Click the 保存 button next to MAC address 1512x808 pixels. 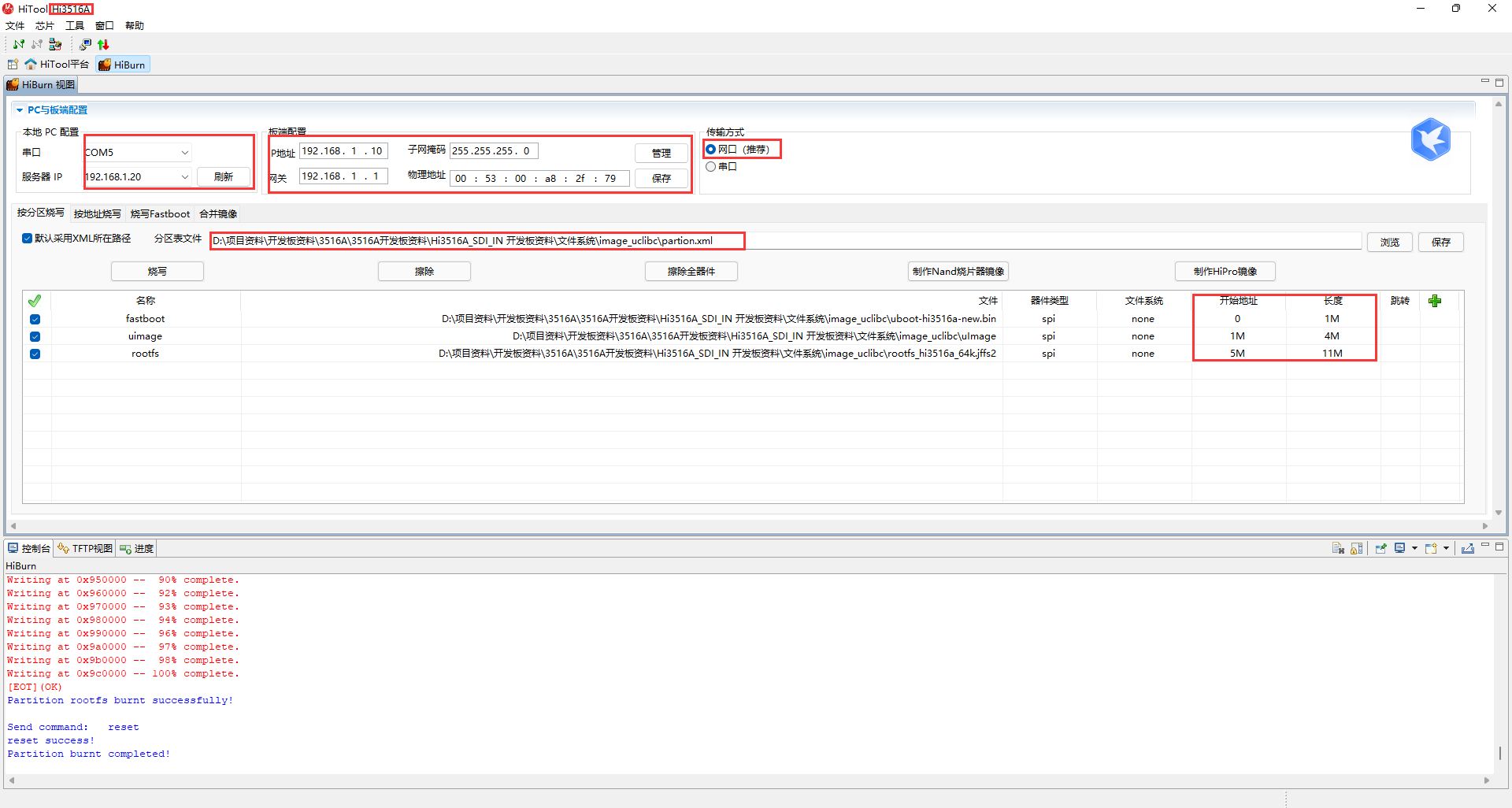(661, 178)
